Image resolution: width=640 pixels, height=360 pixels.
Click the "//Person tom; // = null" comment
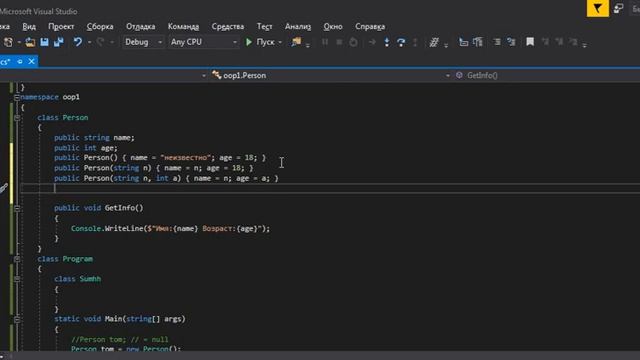(x=120, y=340)
